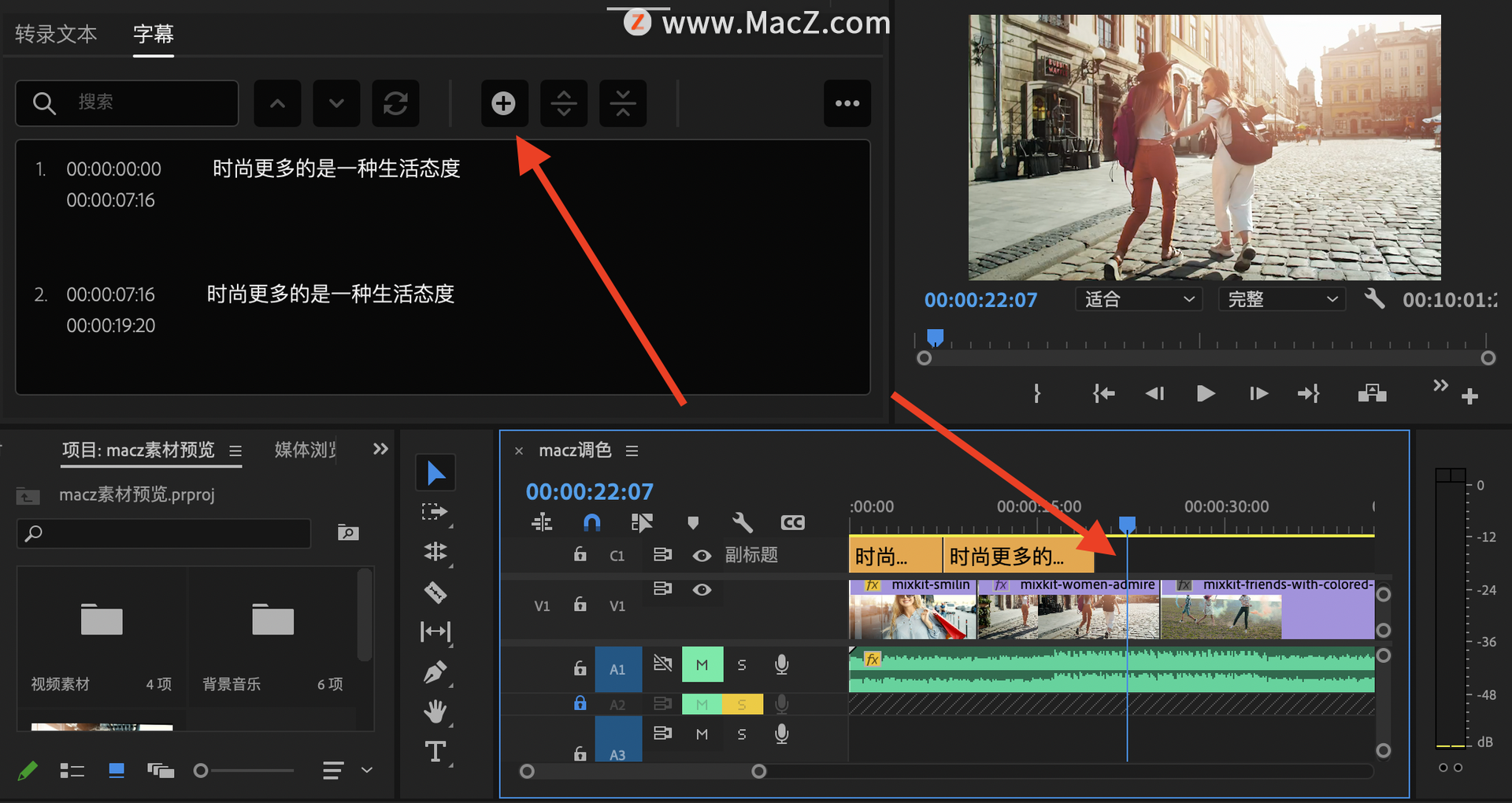
Task: Open the 媒体浏览 panel tab
Action: (x=306, y=450)
